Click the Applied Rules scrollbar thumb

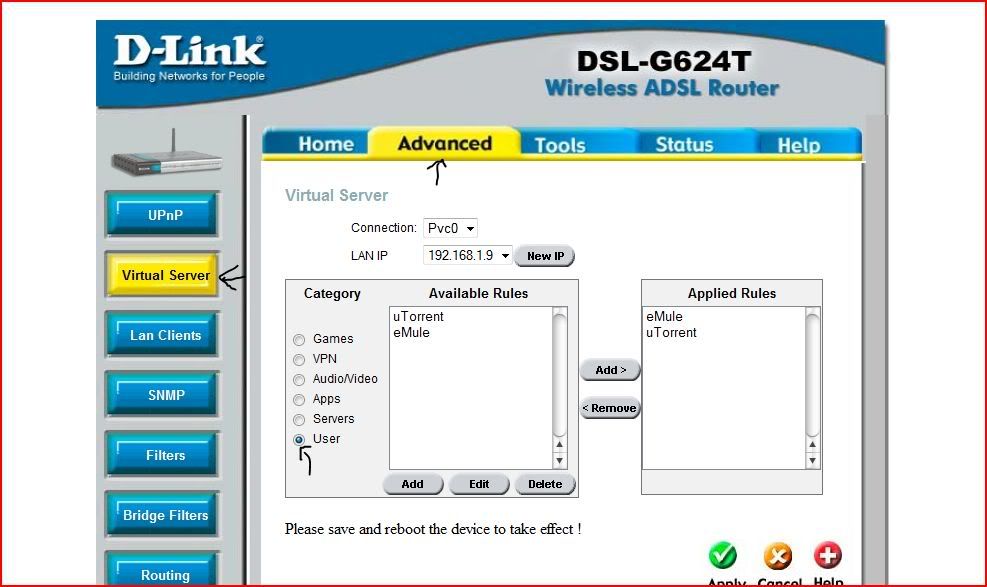coord(813,373)
